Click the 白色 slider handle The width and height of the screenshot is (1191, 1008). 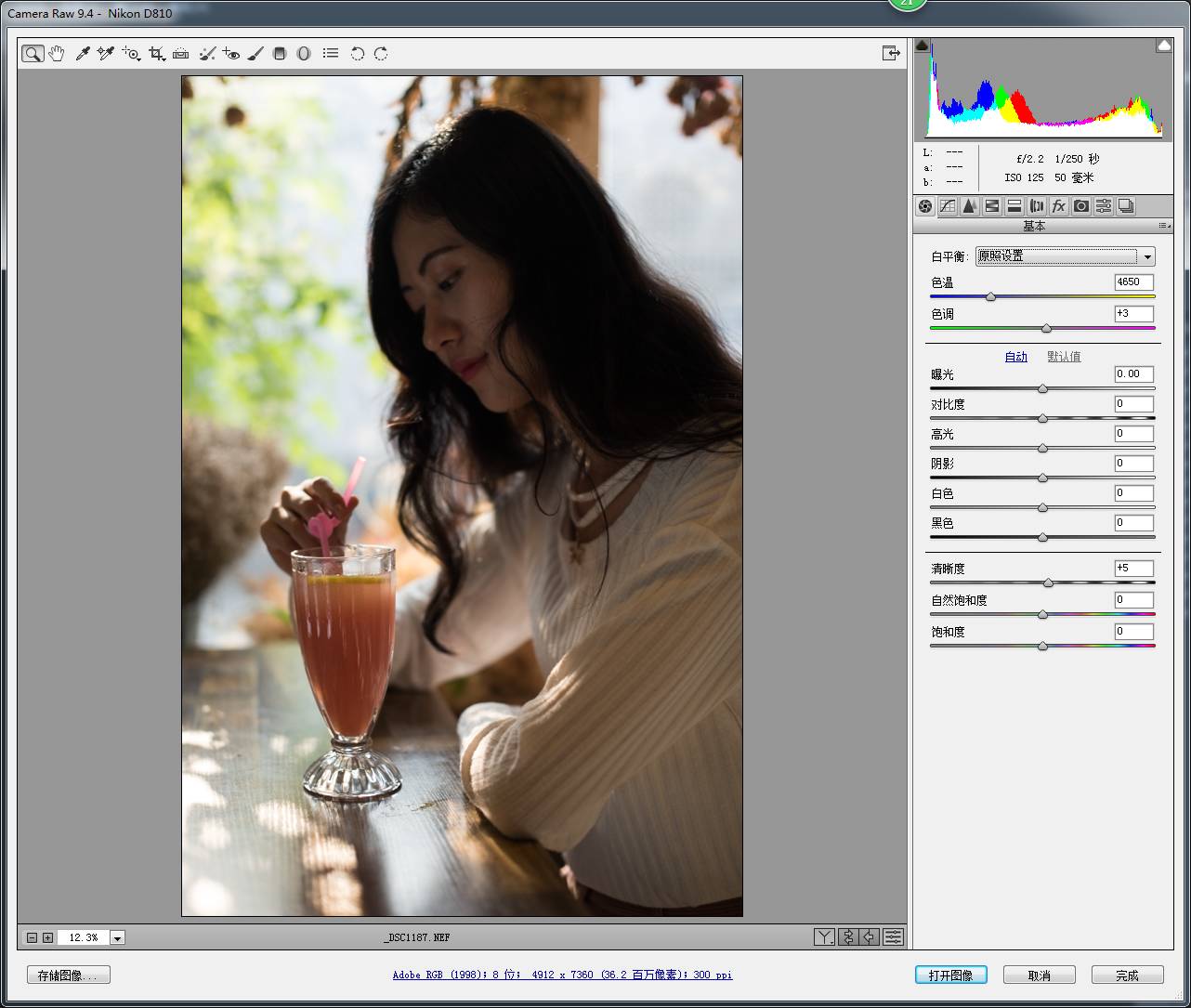(1042, 507)
